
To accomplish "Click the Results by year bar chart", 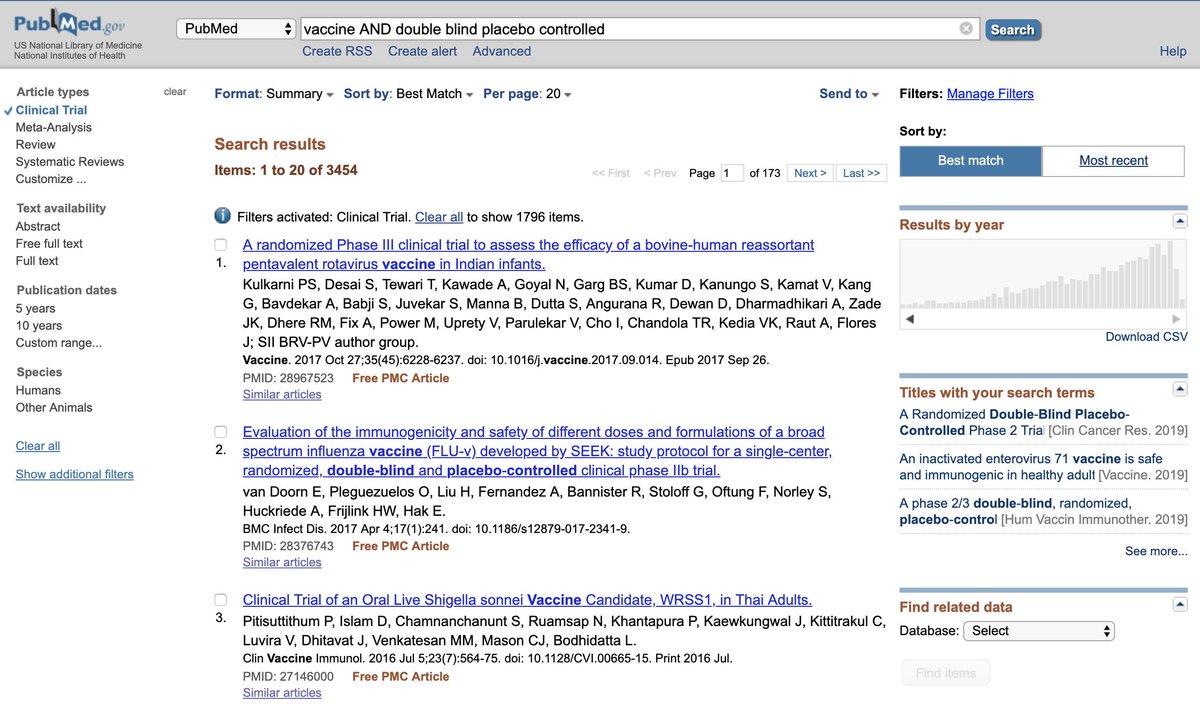I will [x=1043, y=273].
